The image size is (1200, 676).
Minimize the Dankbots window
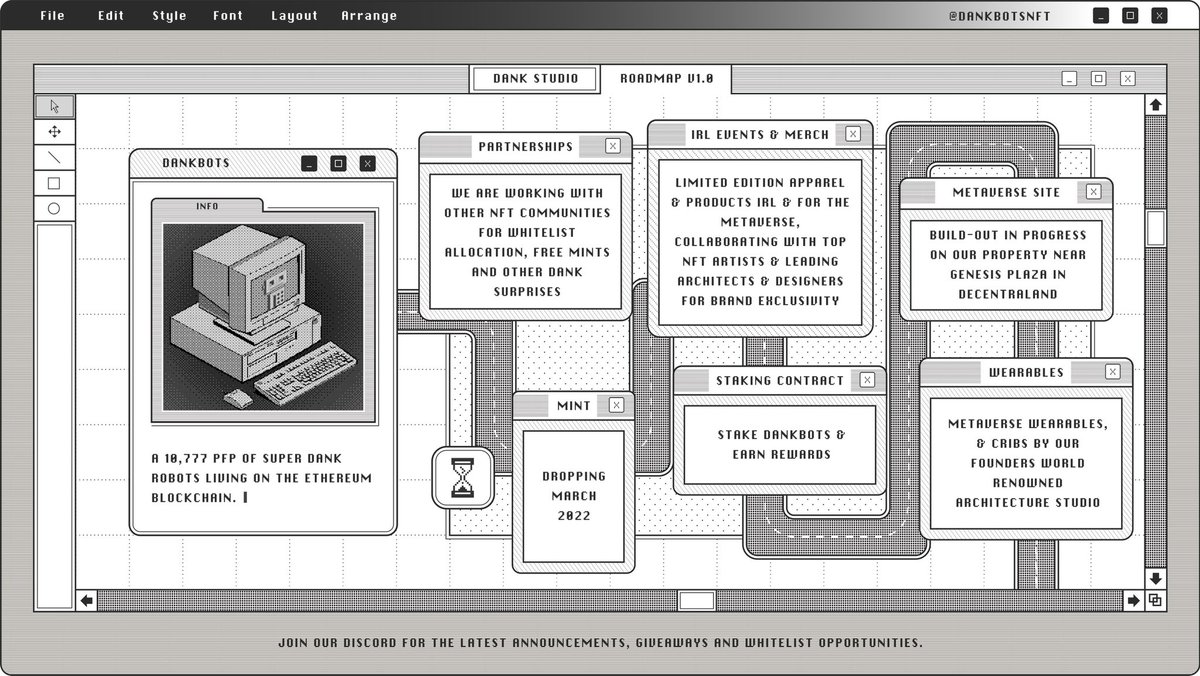click(309, 163)
